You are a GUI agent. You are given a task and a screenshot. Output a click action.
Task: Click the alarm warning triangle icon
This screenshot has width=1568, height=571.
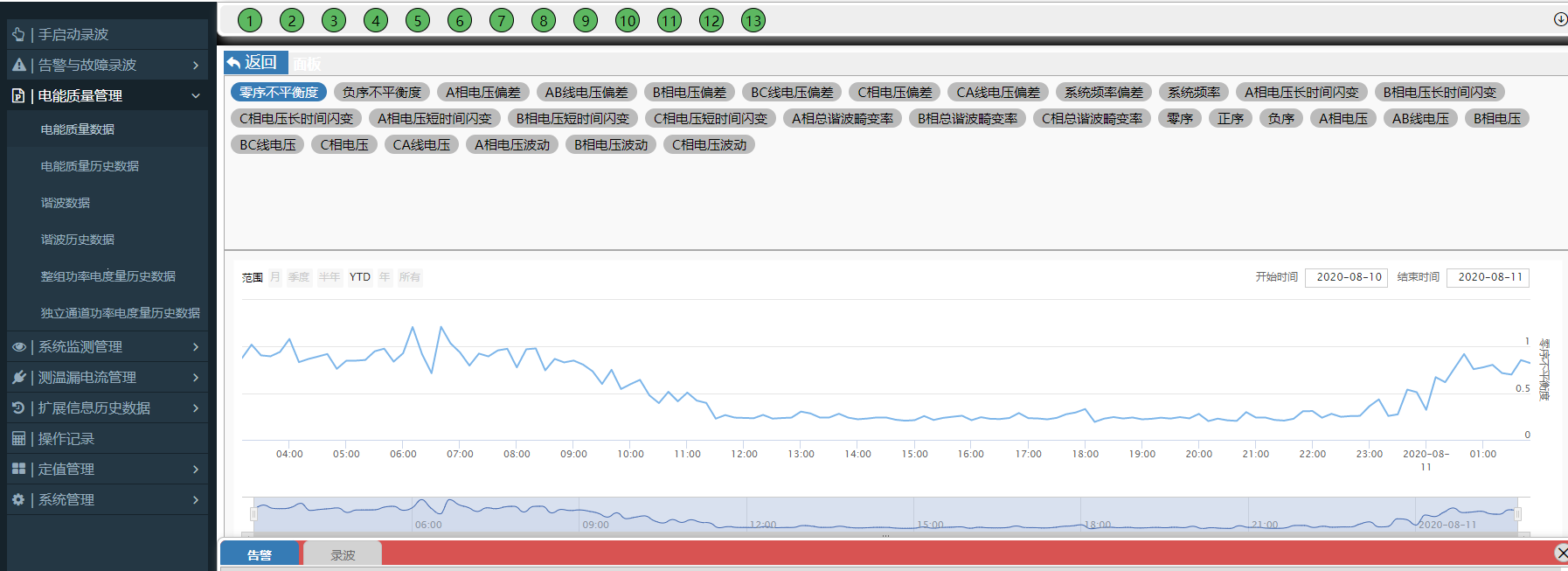click(18, 66)
